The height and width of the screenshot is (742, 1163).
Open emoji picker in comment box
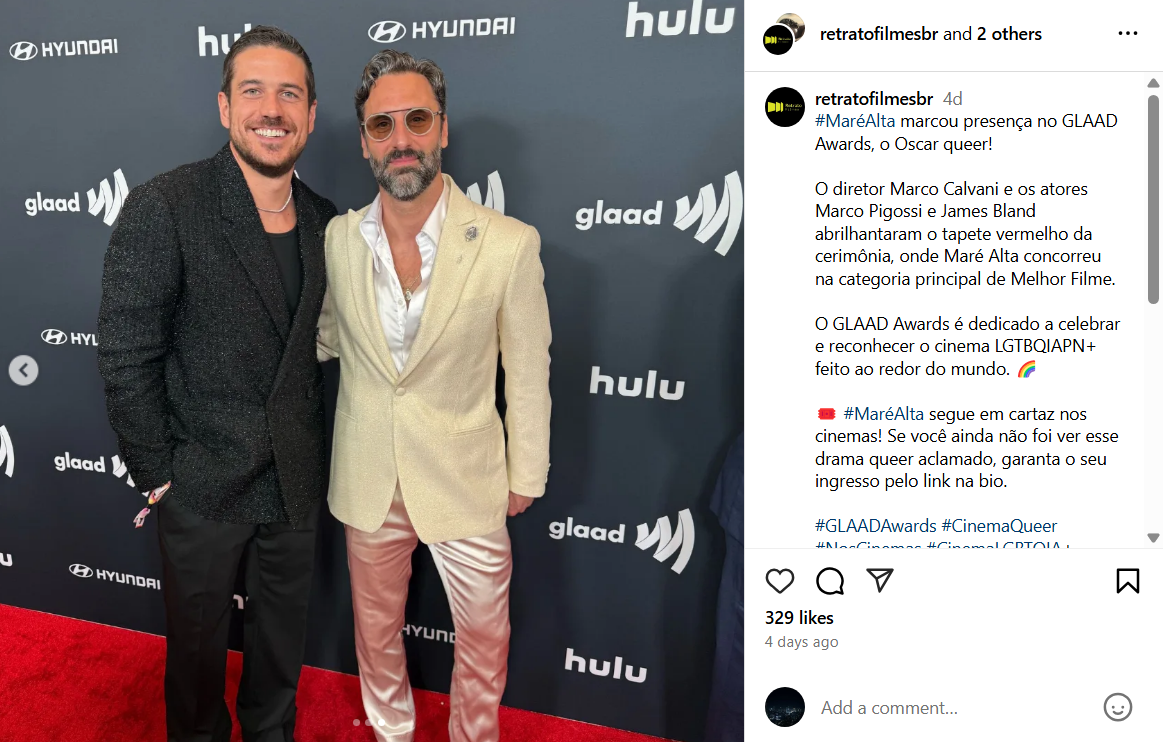(x=1117, y=707)
